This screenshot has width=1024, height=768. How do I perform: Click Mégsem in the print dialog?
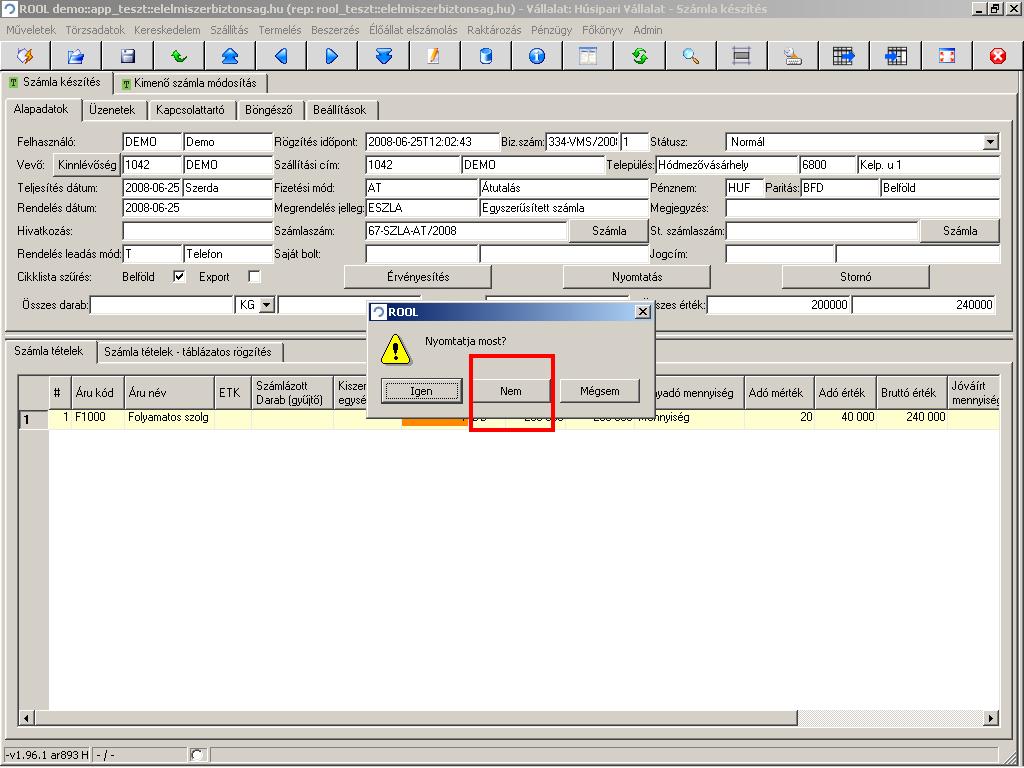pyautogui.click(x=600, y=391)
